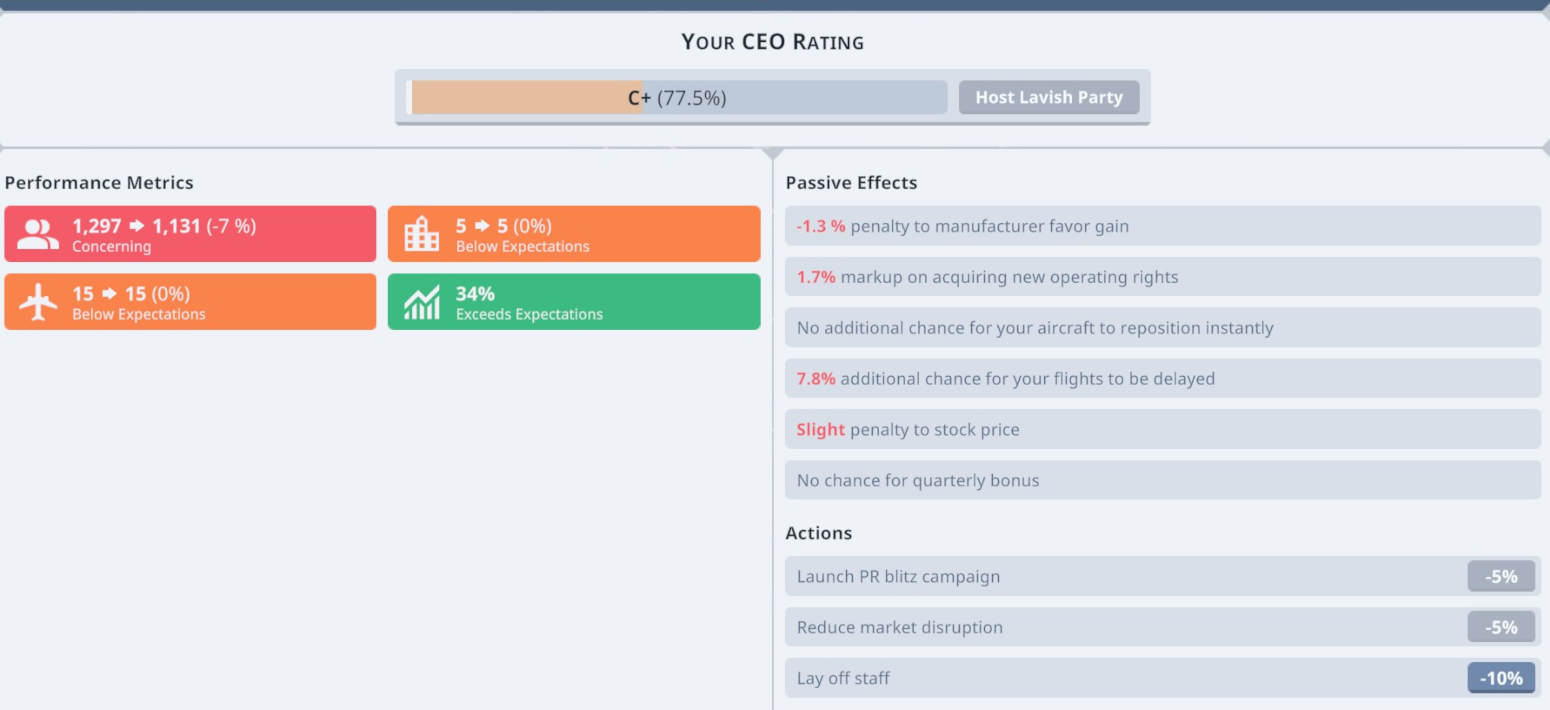Click the building icon in the 5 → 5 card
The width and height of the screenshot is (1550, 710).
click(x=421, y=234)
